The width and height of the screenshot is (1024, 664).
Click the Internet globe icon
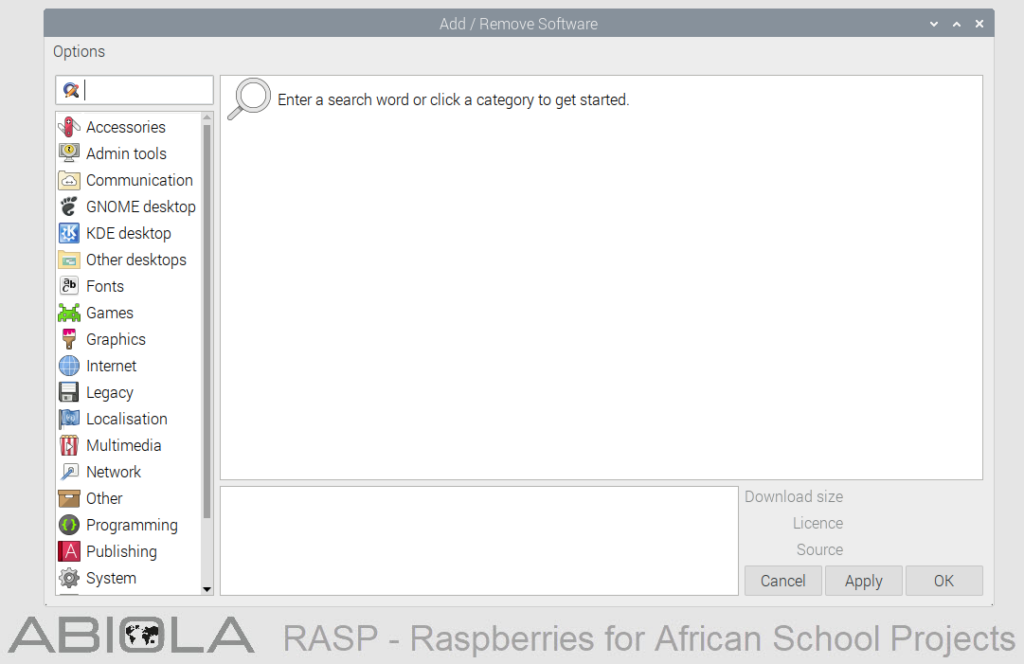69,366
